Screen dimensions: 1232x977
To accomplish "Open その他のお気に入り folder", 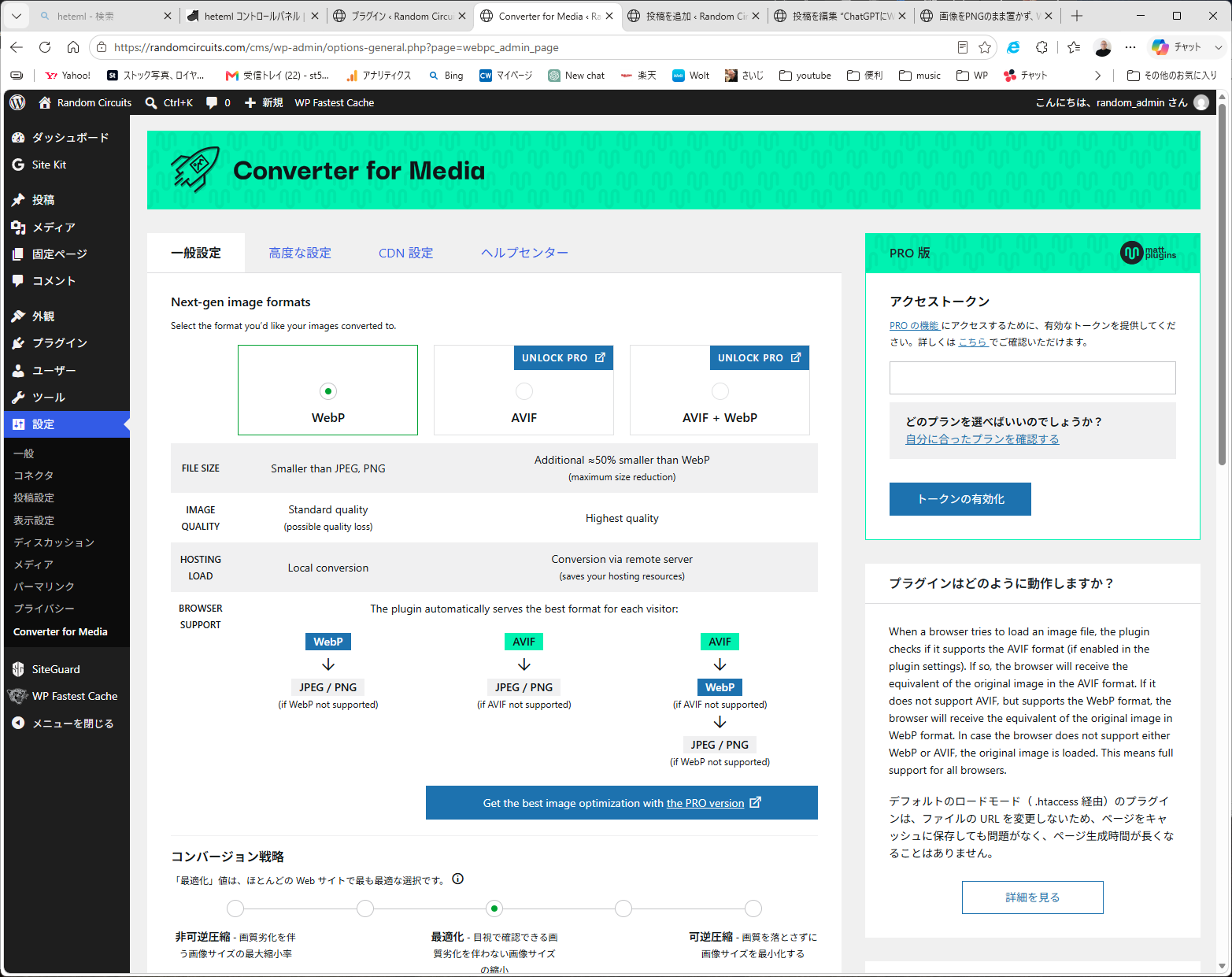I will click(1172, 76).
